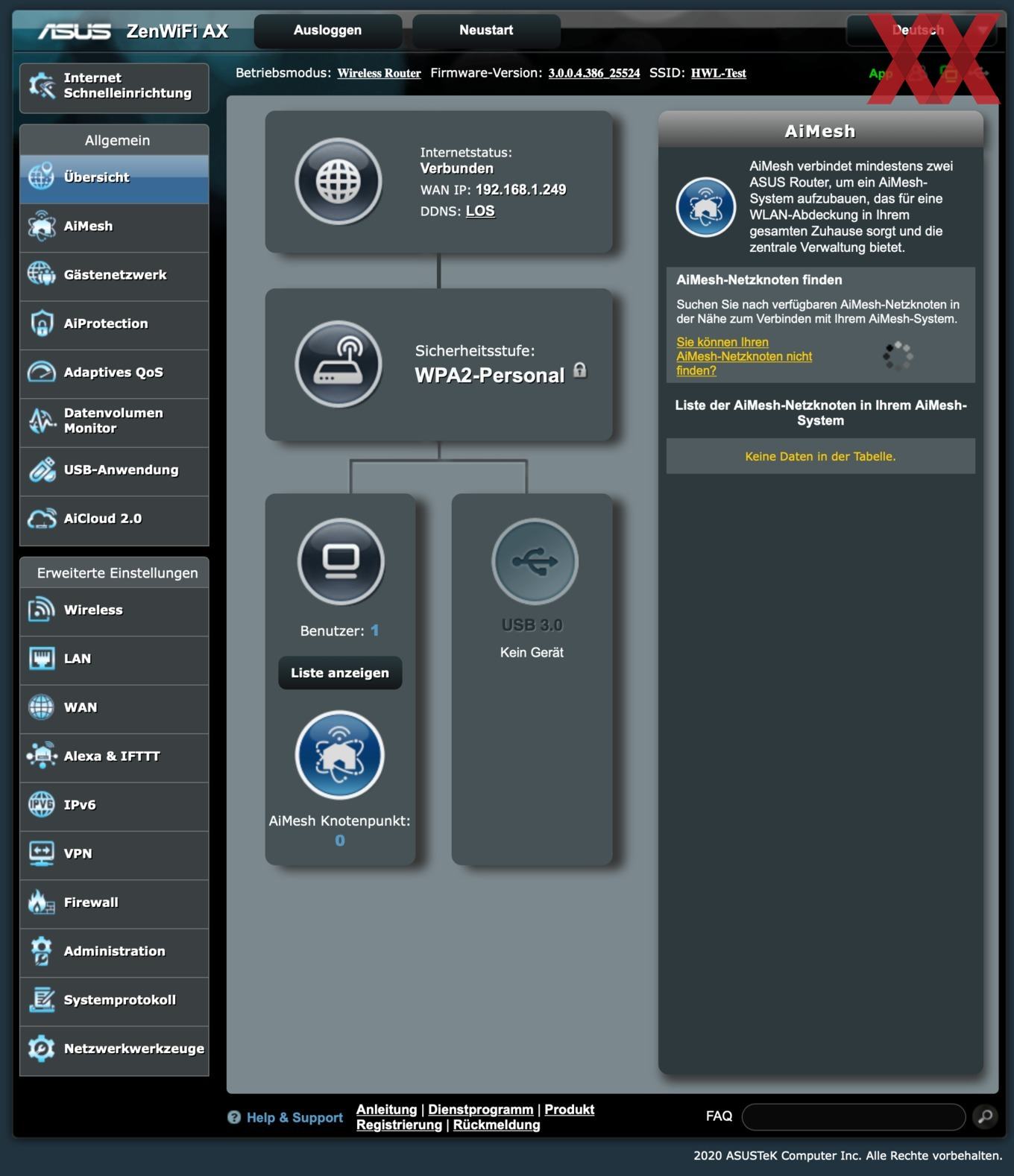Click the AiMesh panel description icon
Image resolution: width=1014 pixels, height=1176 pixels.
tap(706, 207)
